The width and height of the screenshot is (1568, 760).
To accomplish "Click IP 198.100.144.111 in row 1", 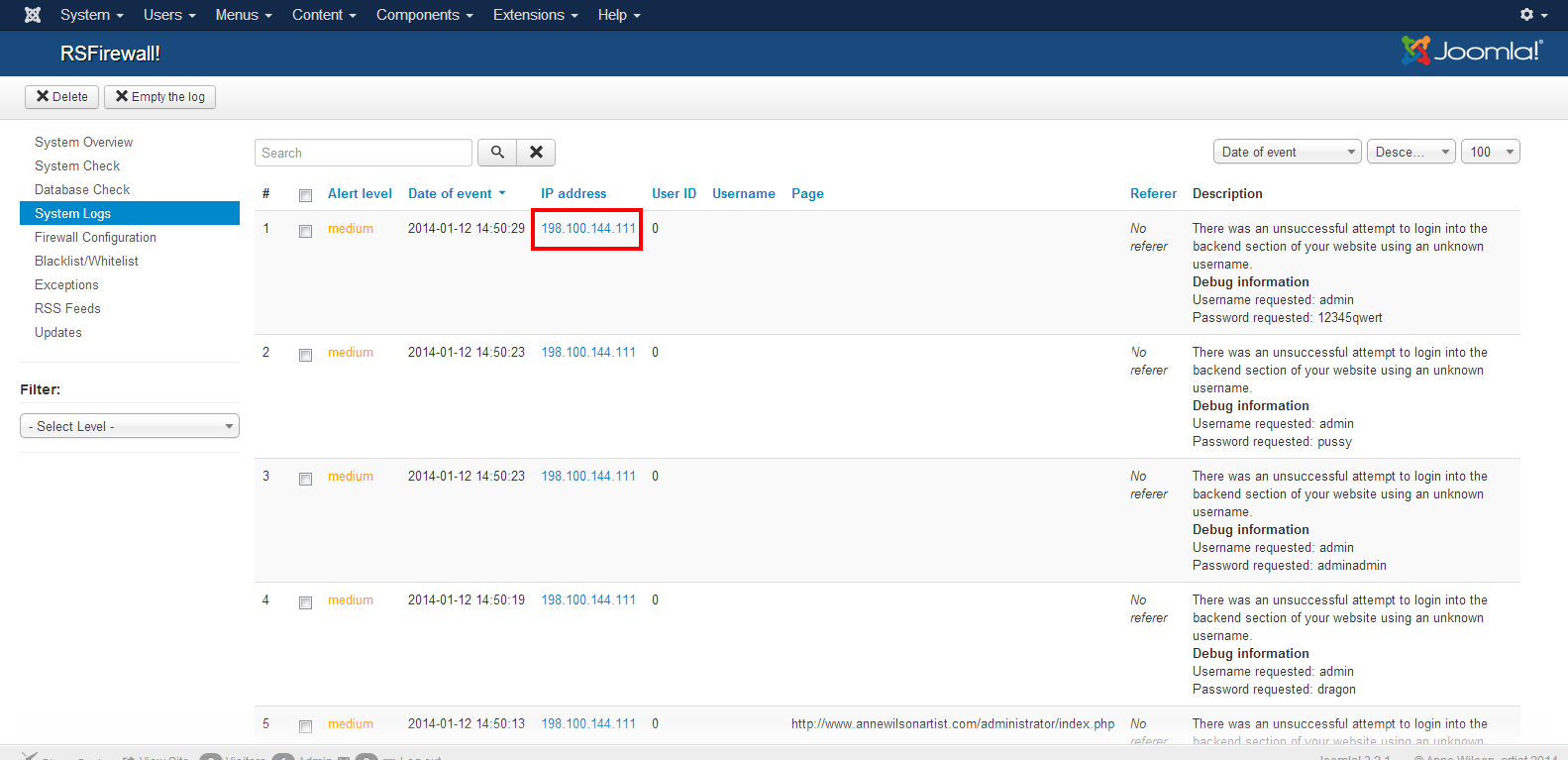I will [x=588, y=228].
